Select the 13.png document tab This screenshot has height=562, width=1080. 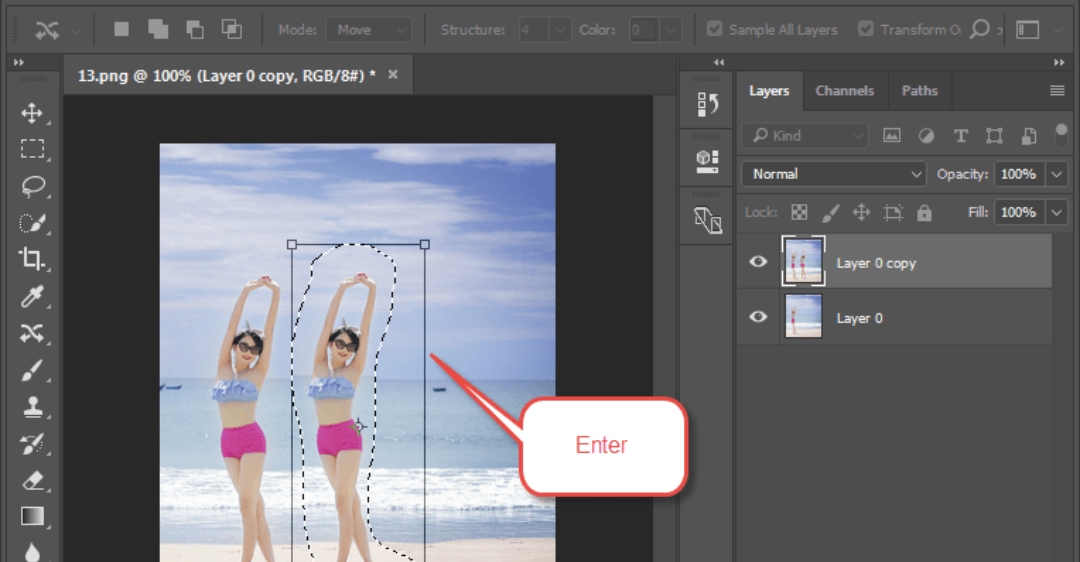click(x=238, y=76)
